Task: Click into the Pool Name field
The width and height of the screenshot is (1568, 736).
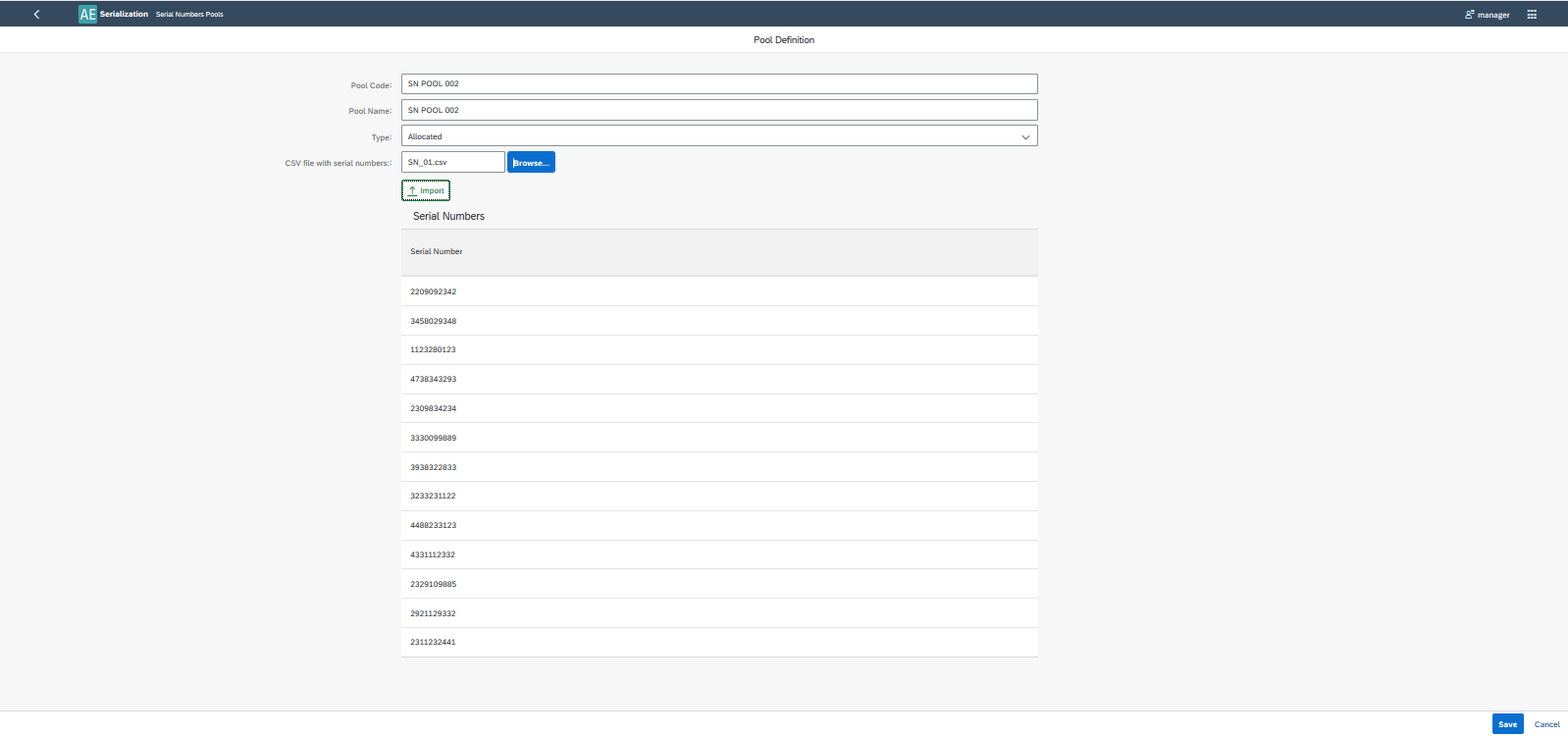Action: [x=718, y=111]
